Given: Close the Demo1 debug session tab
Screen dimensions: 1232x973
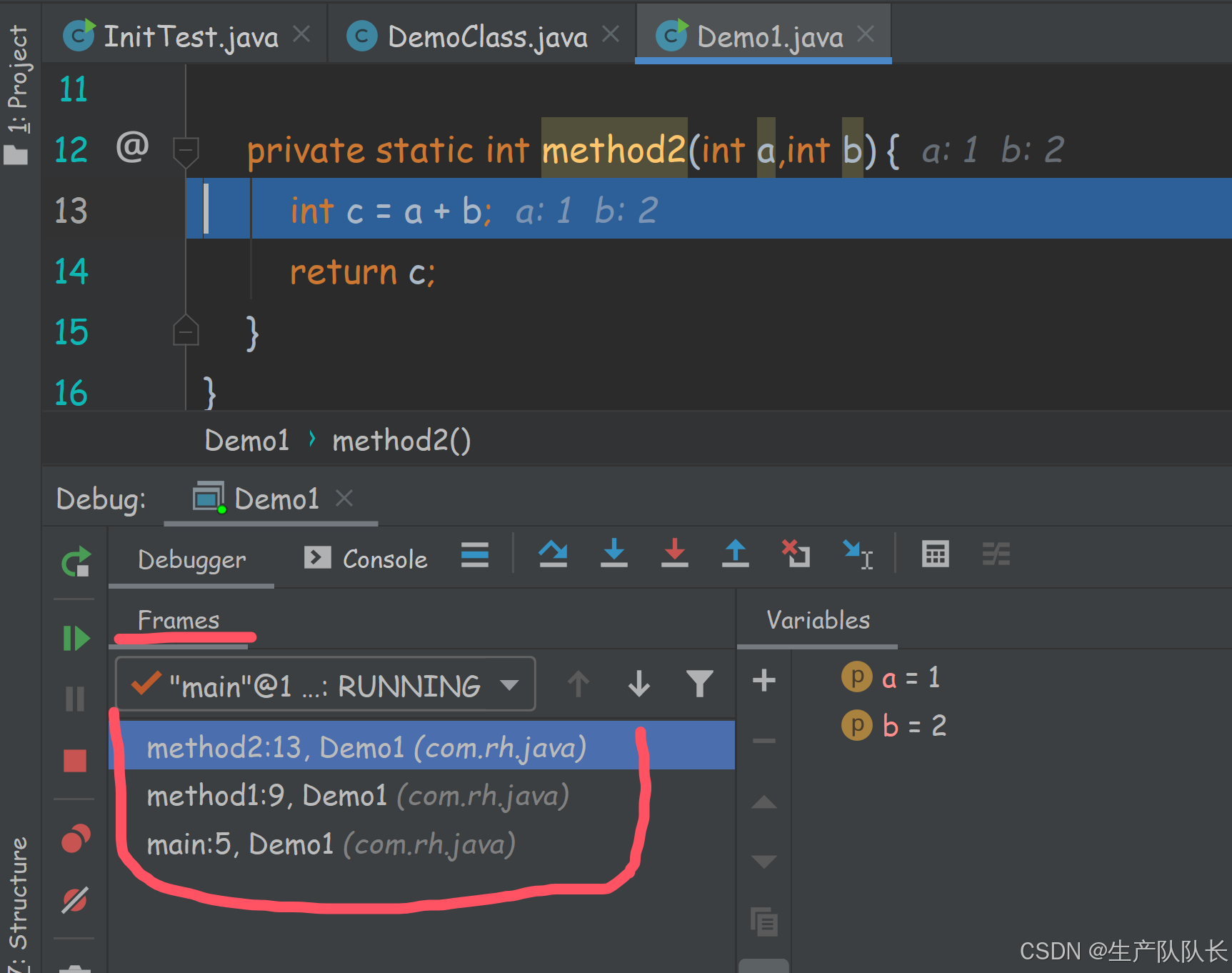Looking at the screenshot, I should [344, 498].
